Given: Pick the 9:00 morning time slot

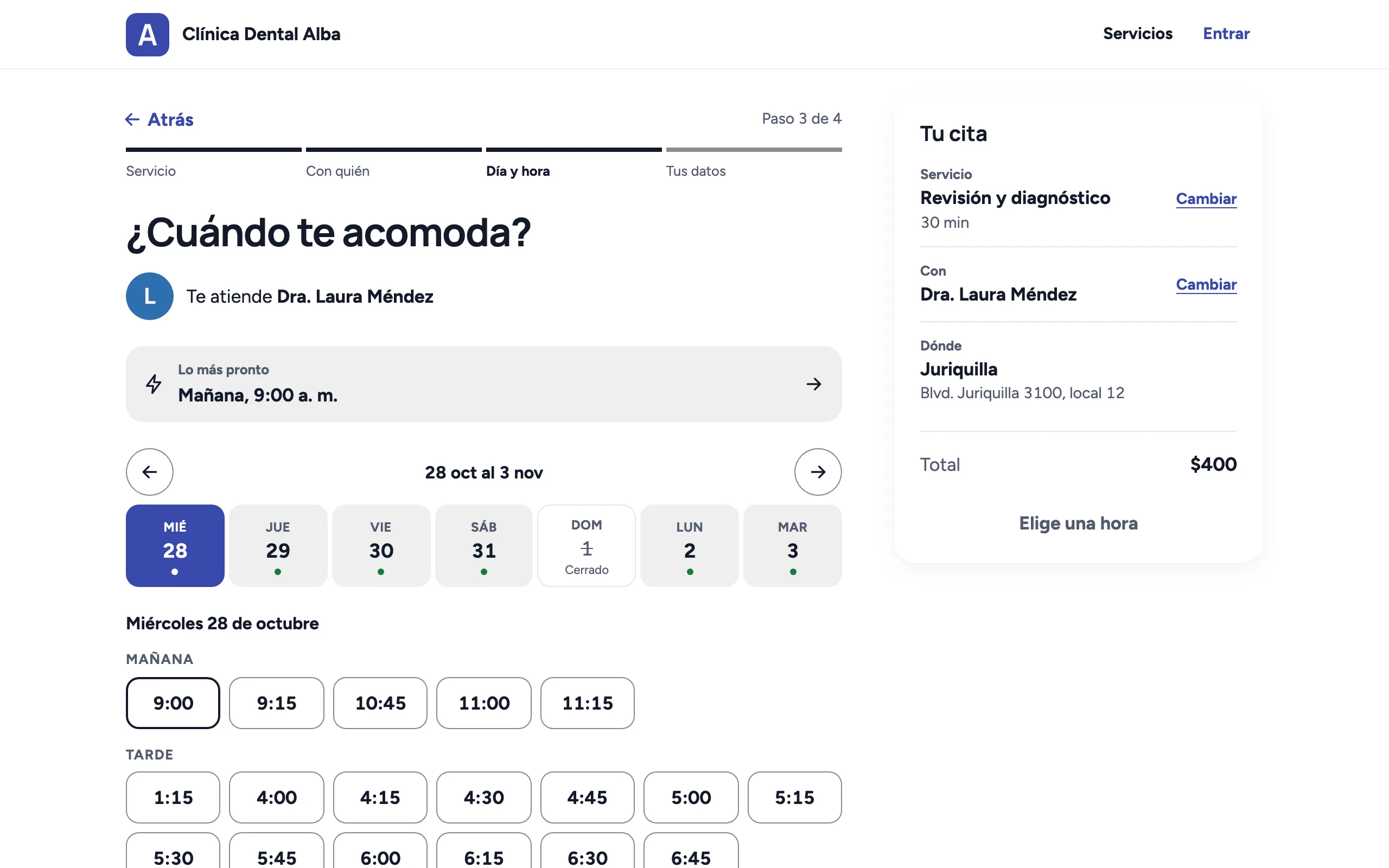Looking at the screenshot, I should [x=173, y=703].
